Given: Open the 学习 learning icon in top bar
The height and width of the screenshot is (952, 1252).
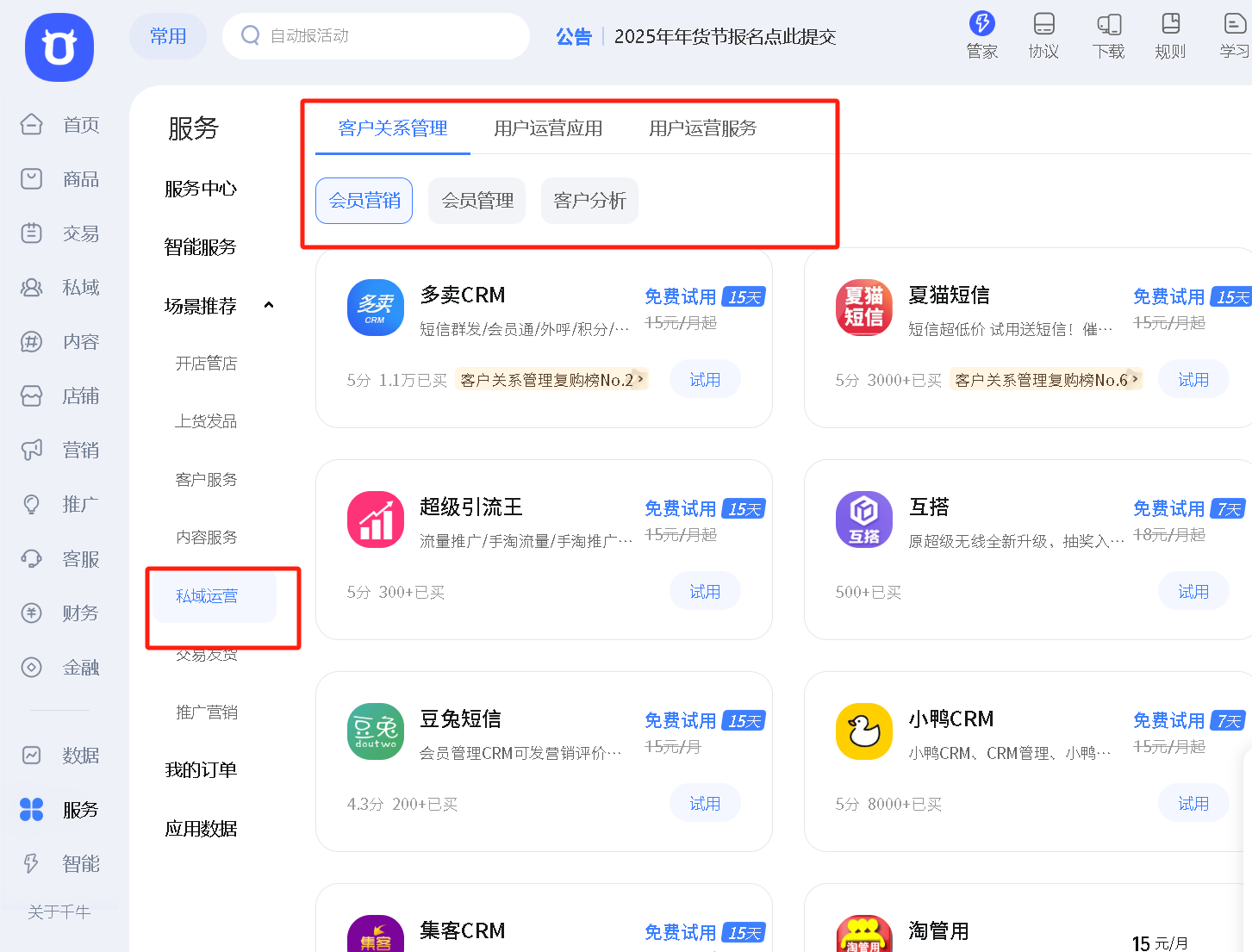Looking at the screenshot, I should pos(1235,23).
